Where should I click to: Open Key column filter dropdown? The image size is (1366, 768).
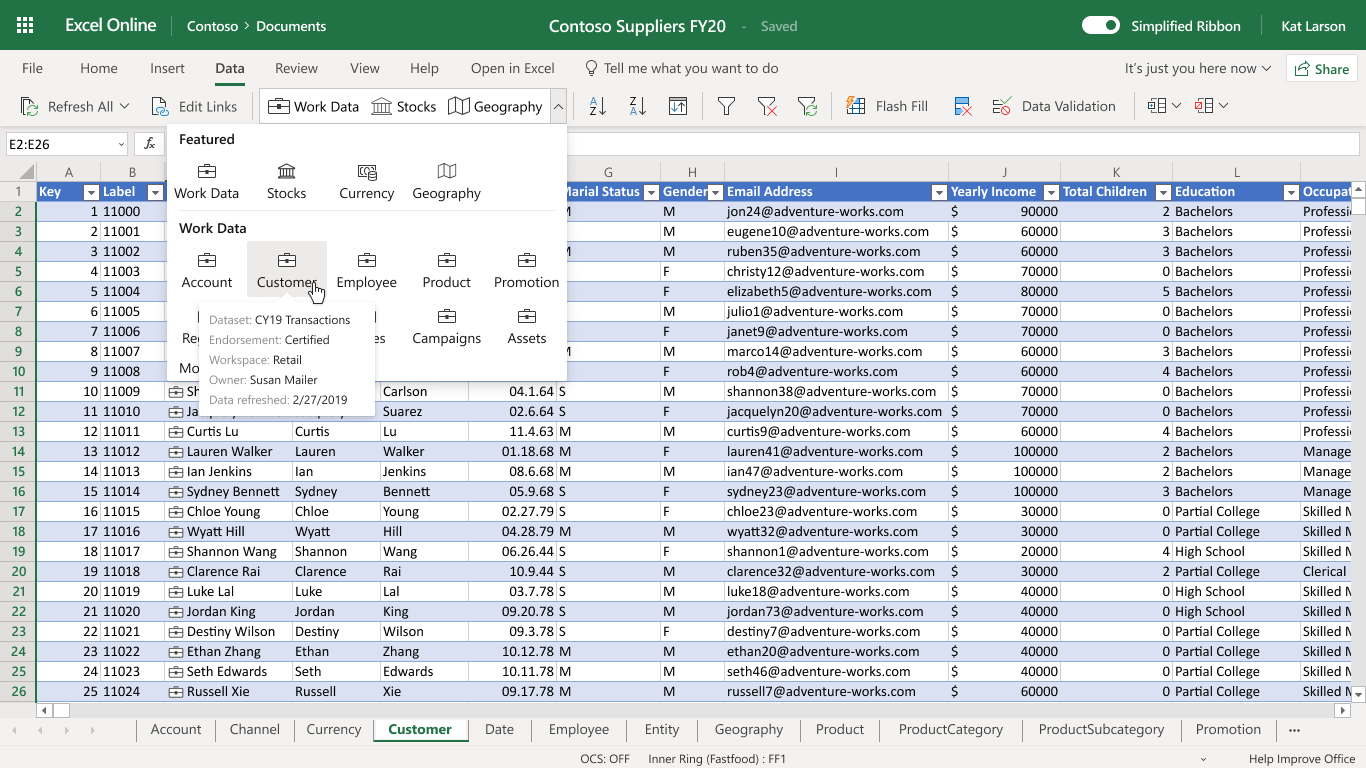click(91, 192)
